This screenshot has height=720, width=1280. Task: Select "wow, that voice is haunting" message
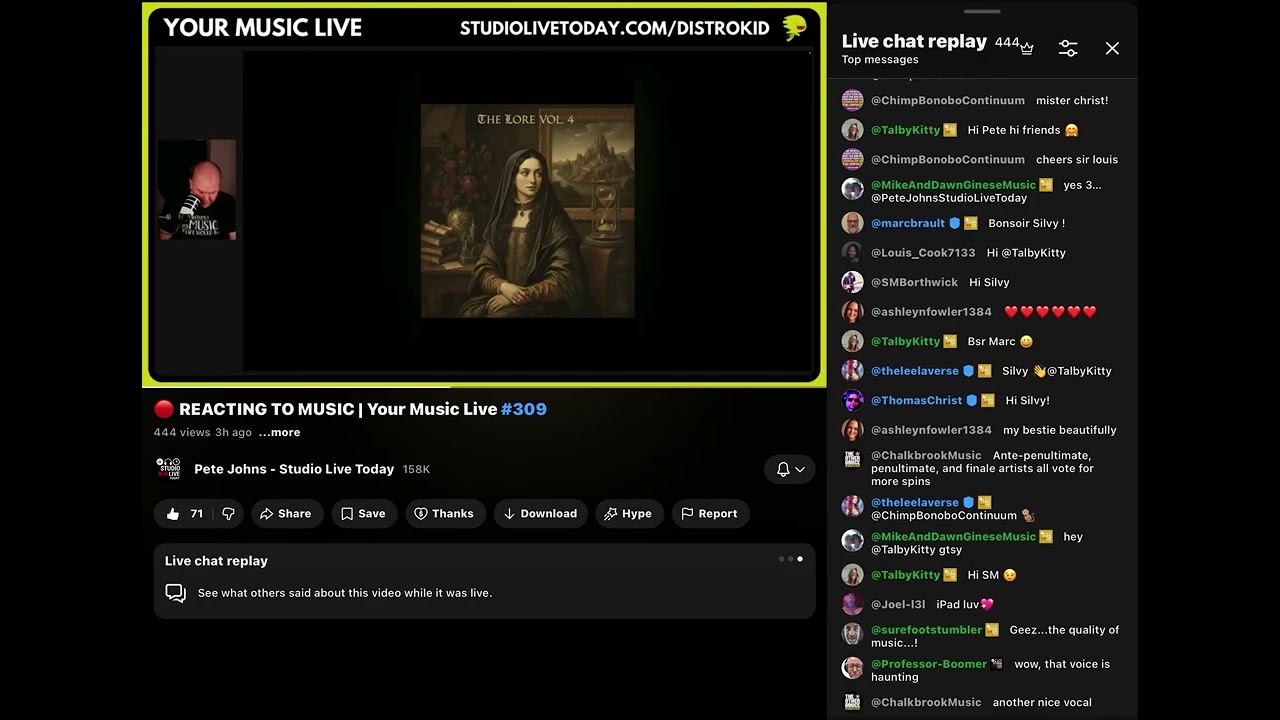tap(990, 670)
